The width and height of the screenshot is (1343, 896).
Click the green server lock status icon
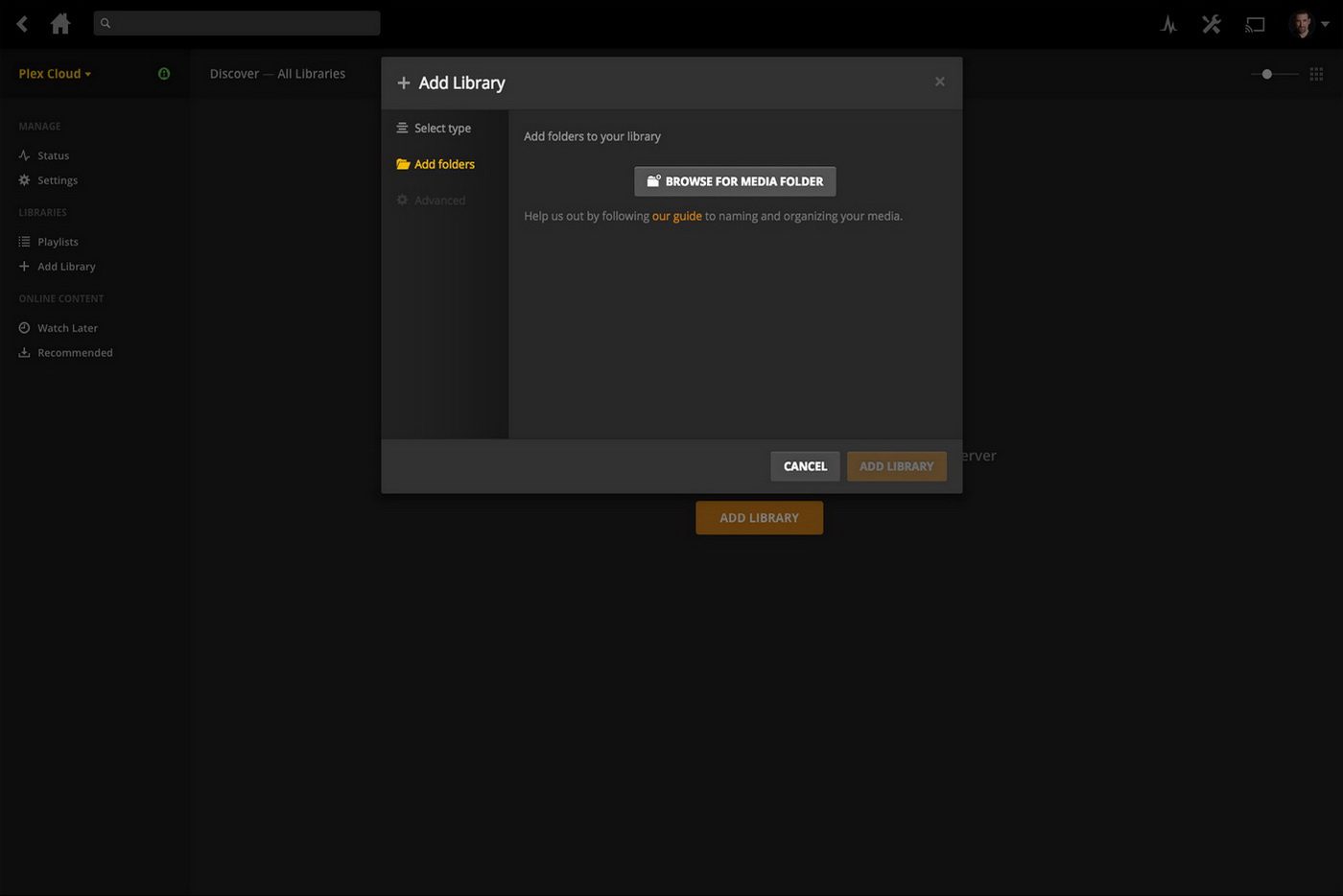[164, 74]
